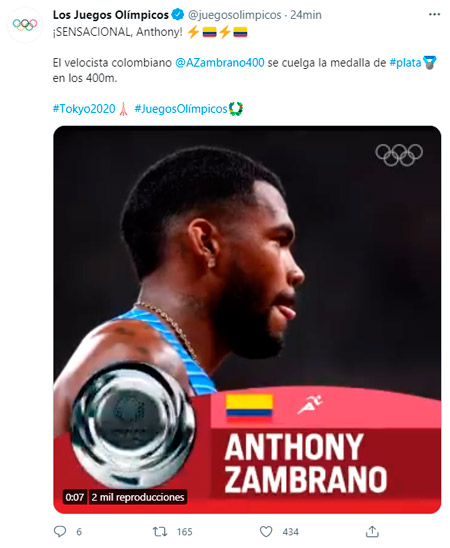The image size is (450, 548).
Task: Play the Anthony Zambrano video
Action: (247, 320)
